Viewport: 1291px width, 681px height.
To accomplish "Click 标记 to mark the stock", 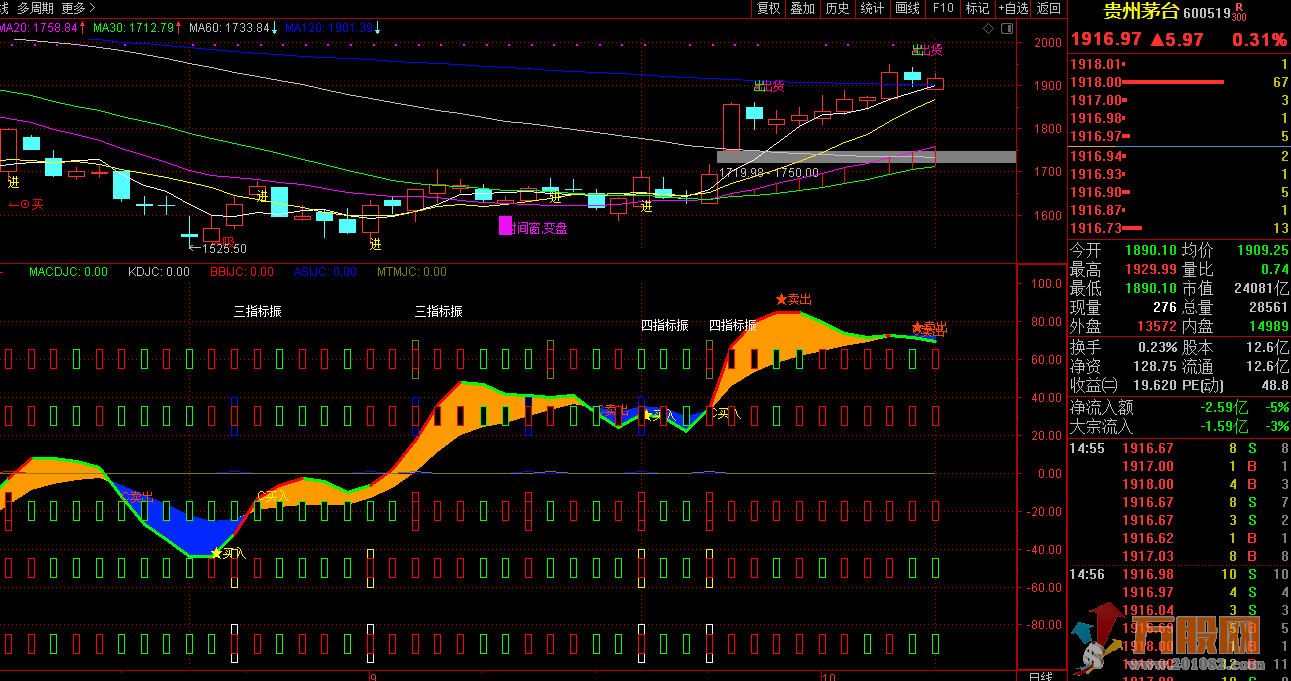I will 977,8.
